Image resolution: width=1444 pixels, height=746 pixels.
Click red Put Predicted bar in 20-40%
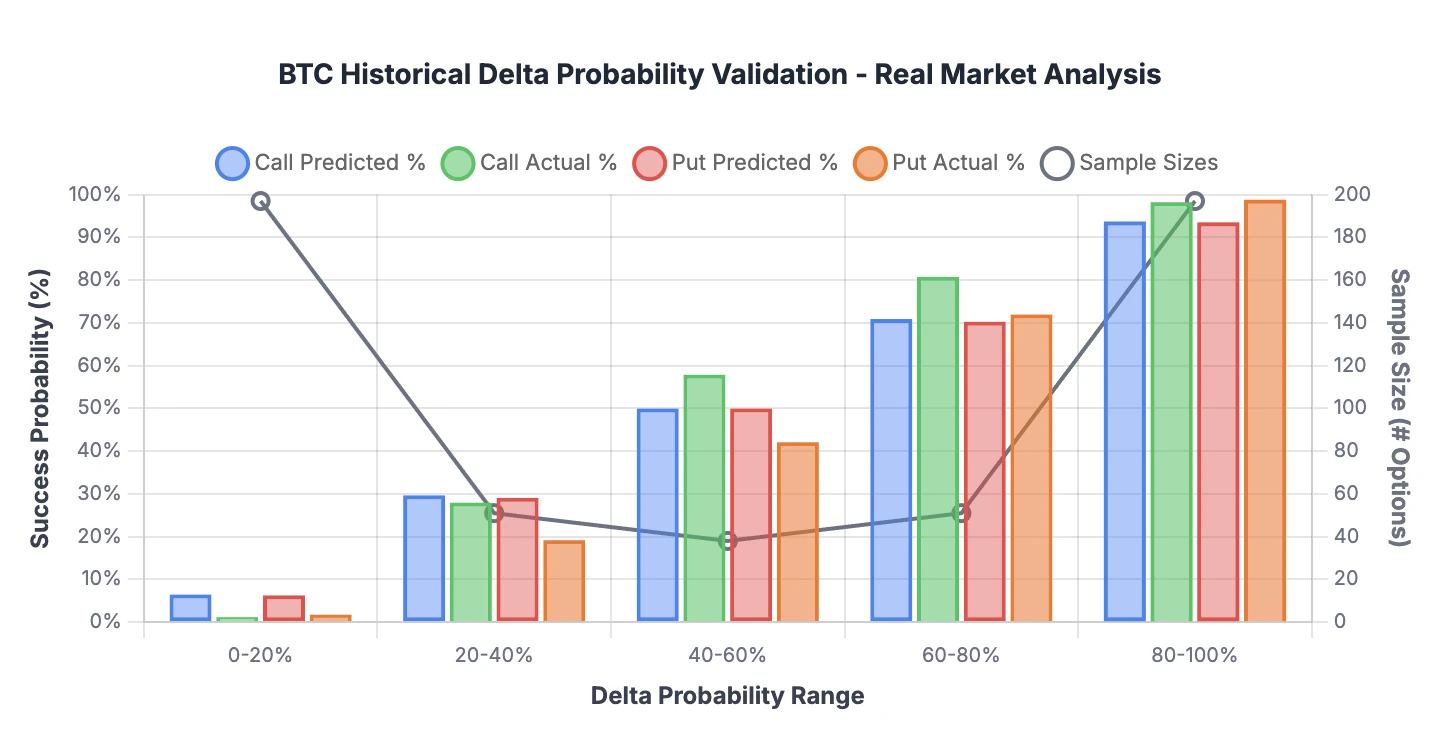tap(517, 560)
